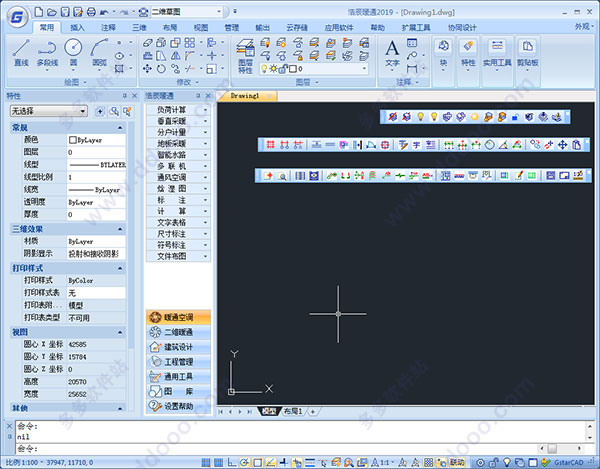Toggle snap mode in status bar
This screenshot has height=469, width=600.
[206, 462]
